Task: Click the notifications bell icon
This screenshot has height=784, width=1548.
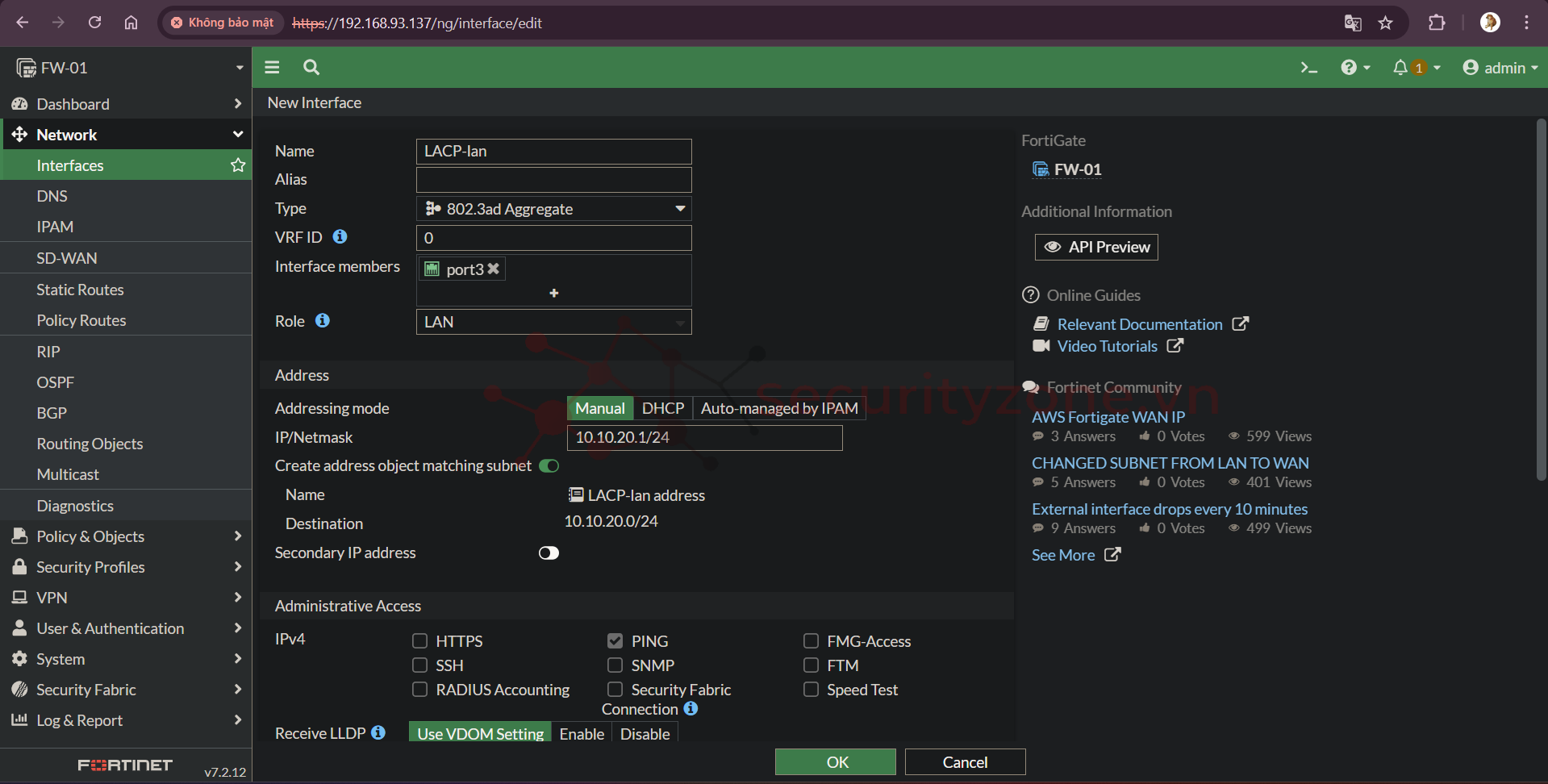Action: (x=1400, y=68)
